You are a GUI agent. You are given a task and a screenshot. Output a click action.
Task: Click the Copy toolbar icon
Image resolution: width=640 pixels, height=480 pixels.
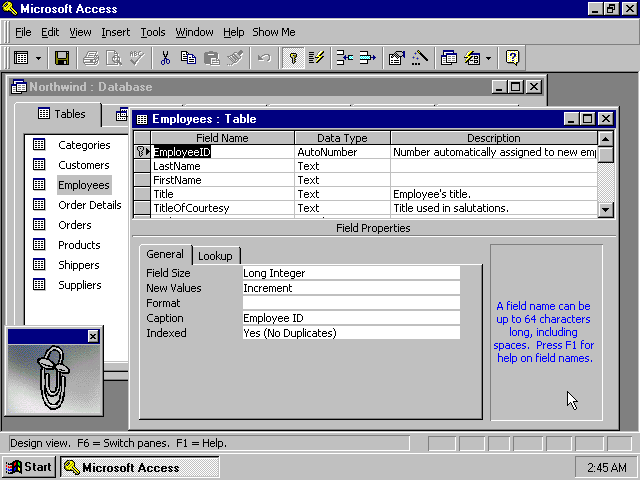tap(188, 58)
